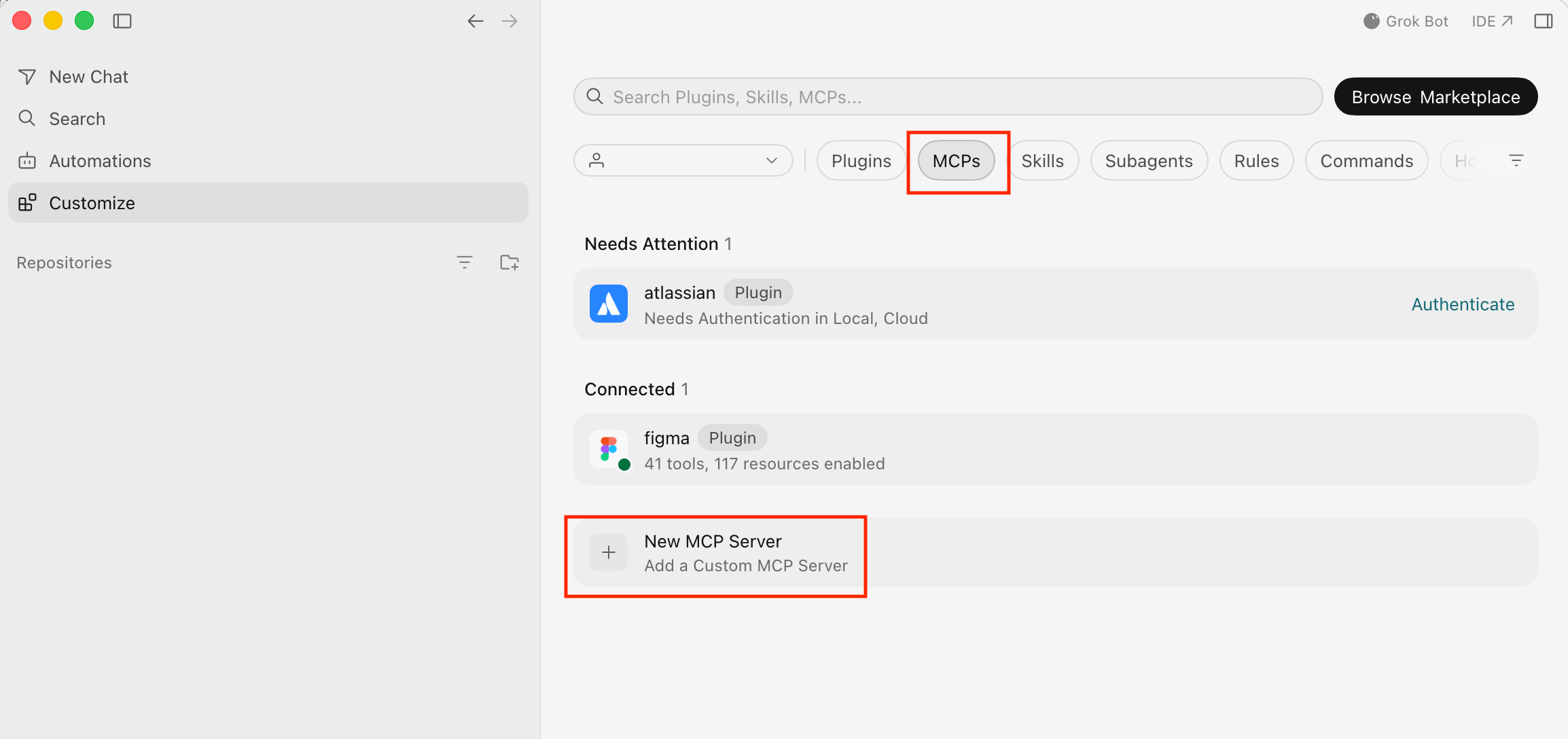Add a repository with the folder-plus icon
This screenshot has width=1568, height=739.
point(510,262)
